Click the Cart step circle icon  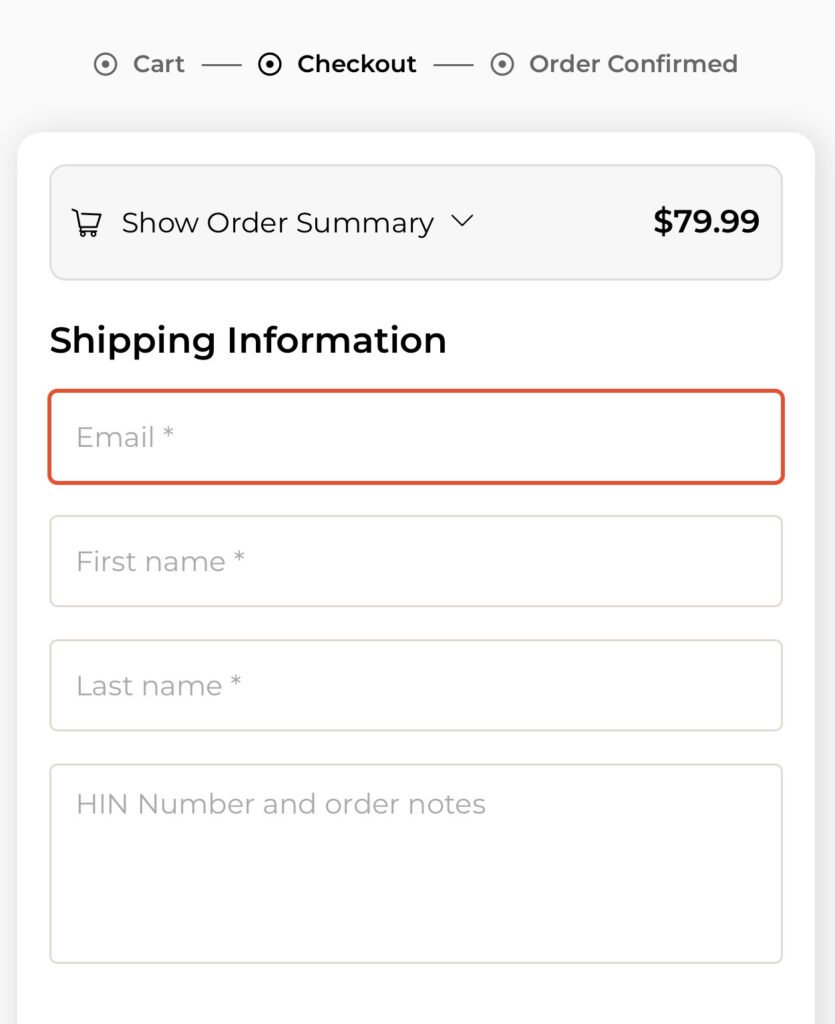(x=105, y=64)
